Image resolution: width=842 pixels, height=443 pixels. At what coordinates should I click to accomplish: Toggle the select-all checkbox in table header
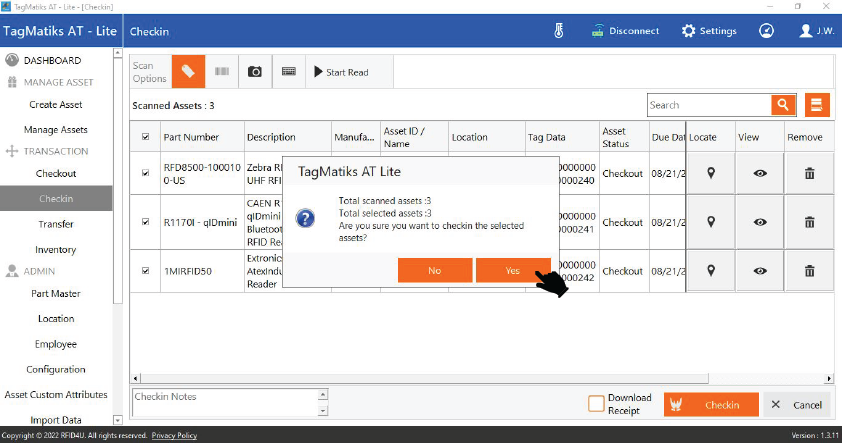pyautogui.click(x=146, y=137)
